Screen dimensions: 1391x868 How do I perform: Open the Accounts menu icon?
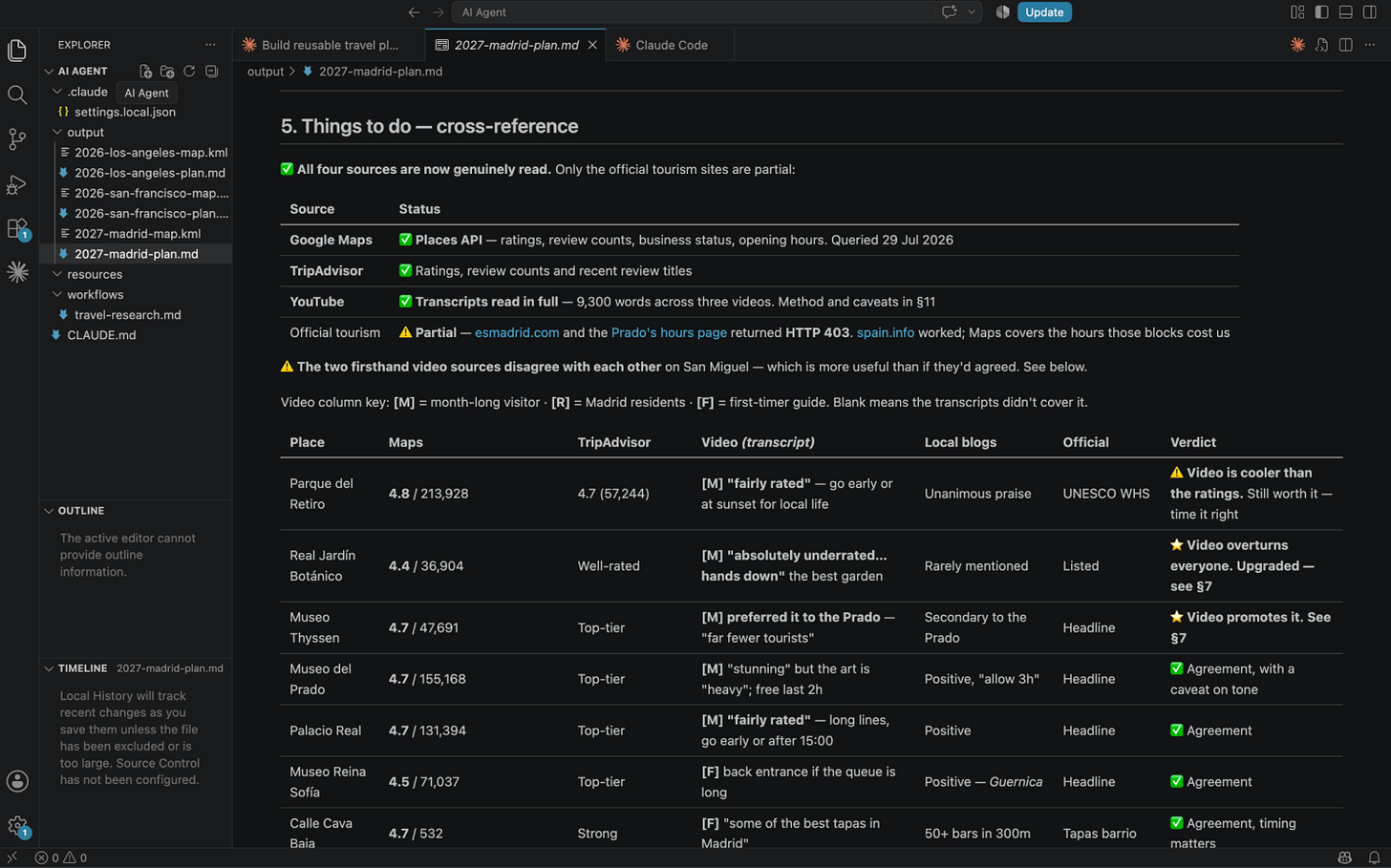17,781
